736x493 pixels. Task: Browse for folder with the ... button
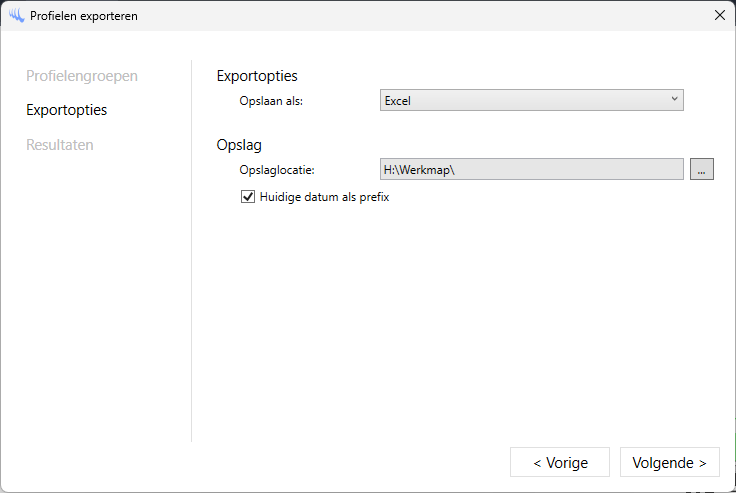(702, 170)
